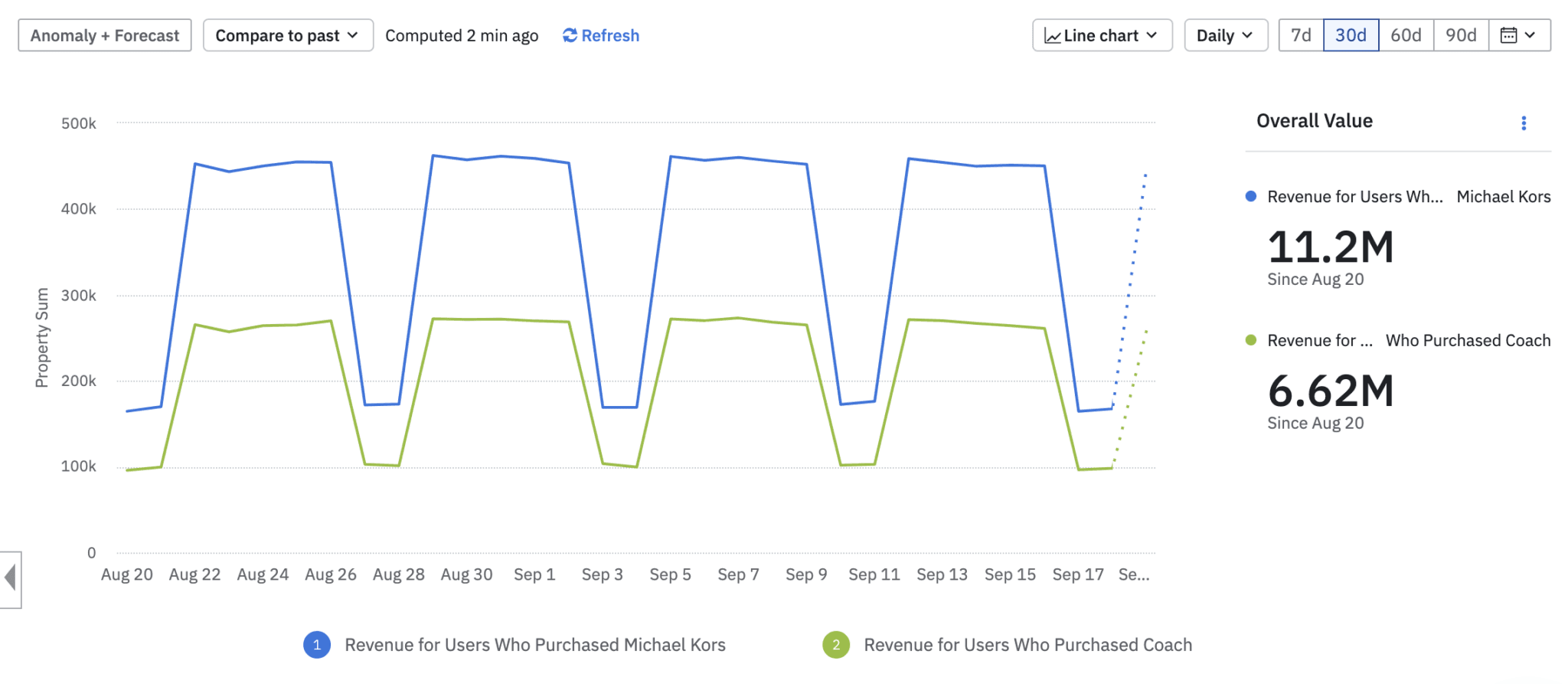The height and width of the screenshot is (684, 1568).
Task: Toggle Anomaly + Forecast mode
Action: click(x=105, y=35)
